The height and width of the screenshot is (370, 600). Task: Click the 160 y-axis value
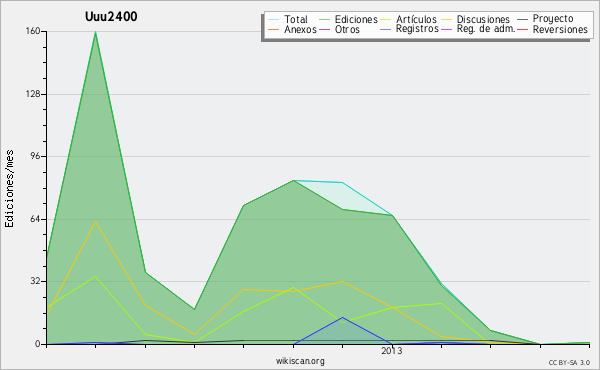tap(33, 31)
